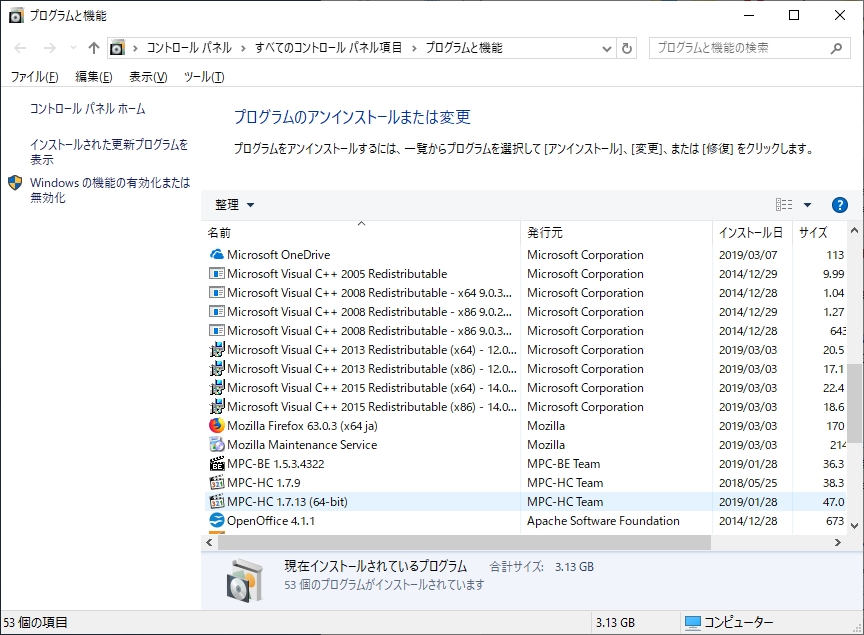The height and width of the screenshot is (635, 864).
Task: Click すべてのコントロール パネル項目 breadcrumb
Action: click(x=328, y=48)
